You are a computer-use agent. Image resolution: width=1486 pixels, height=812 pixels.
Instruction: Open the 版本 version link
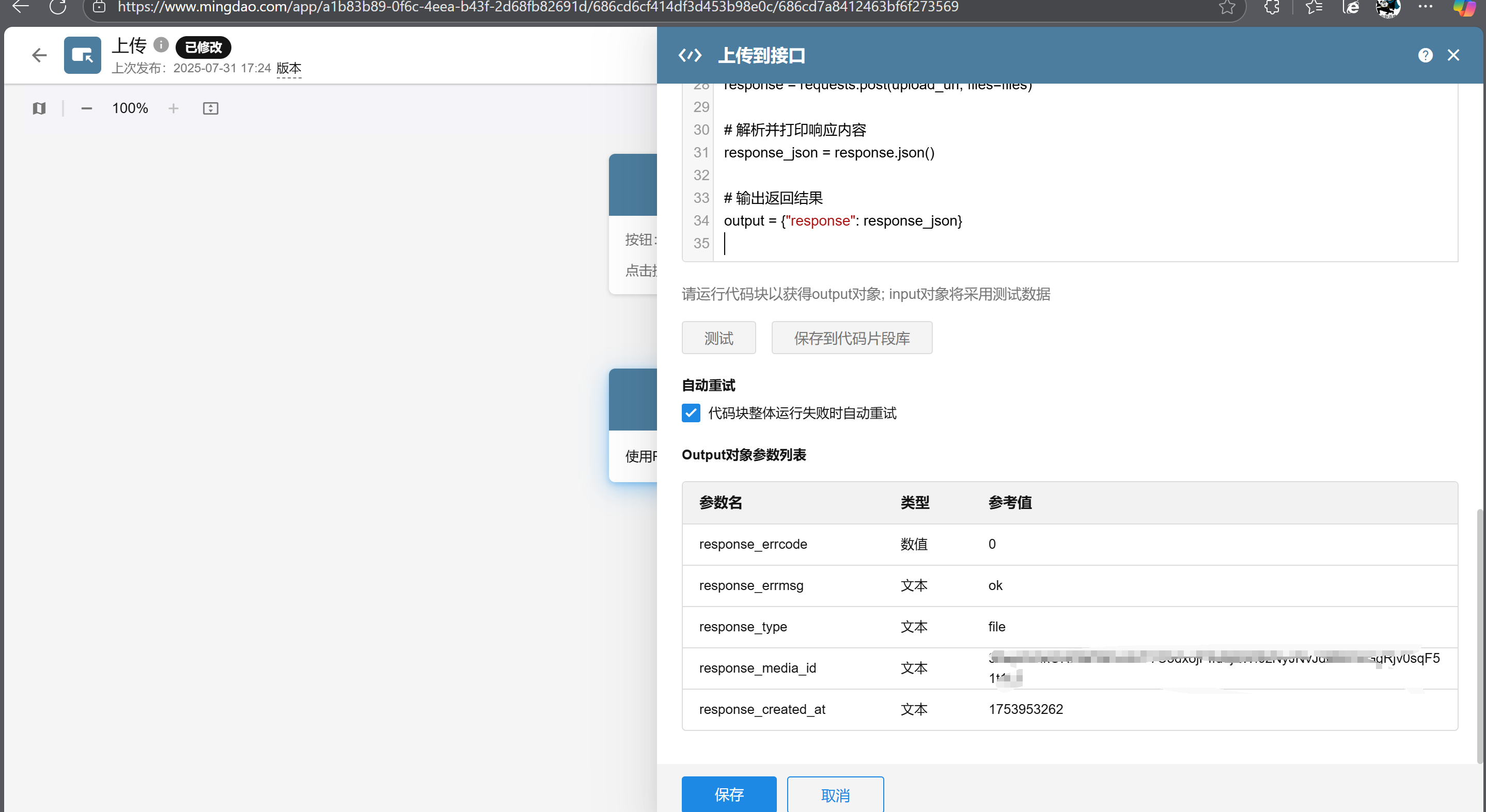(x=288, y=68)
